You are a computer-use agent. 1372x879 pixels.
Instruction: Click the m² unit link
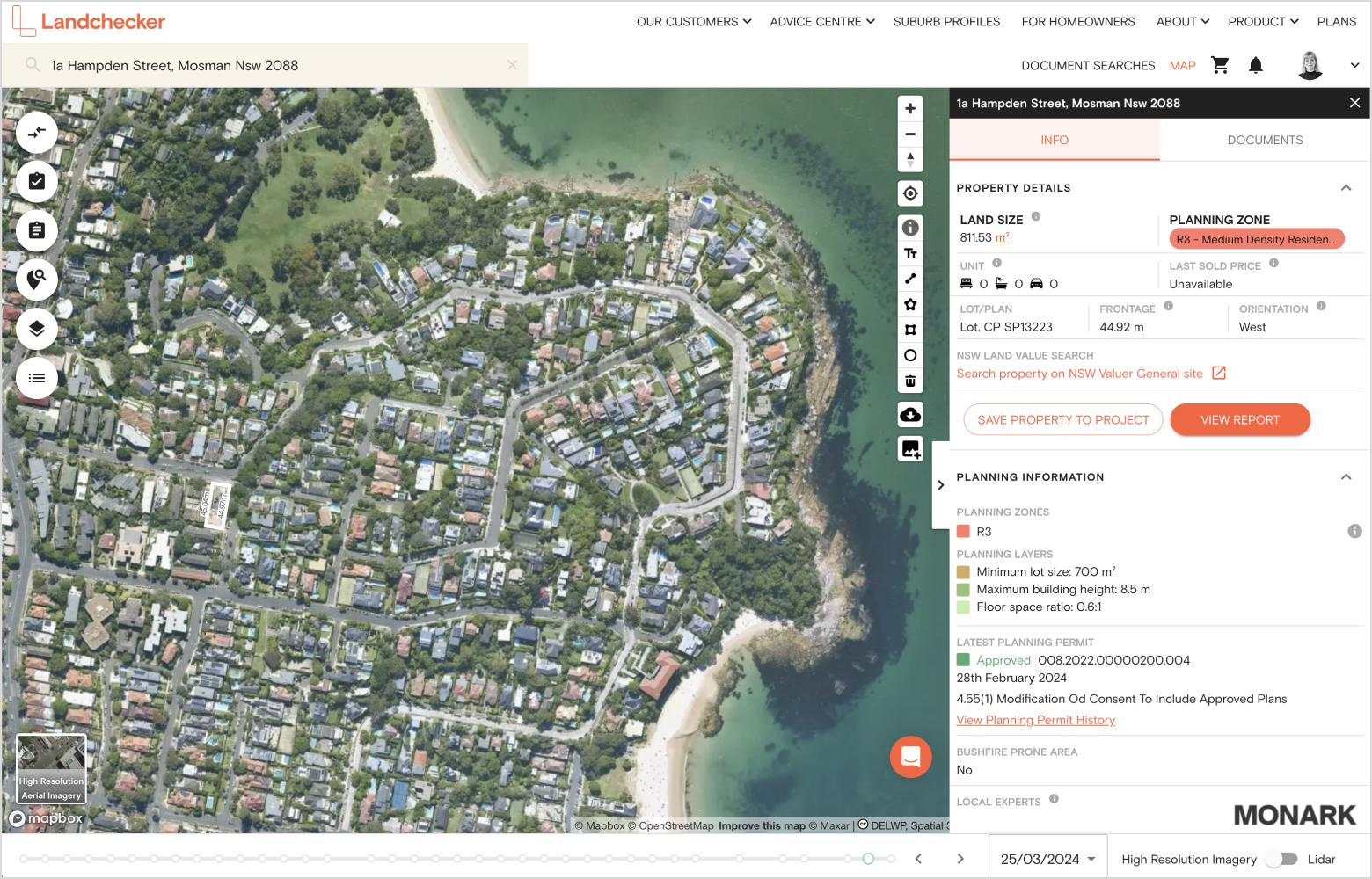tap(1002, 237)
